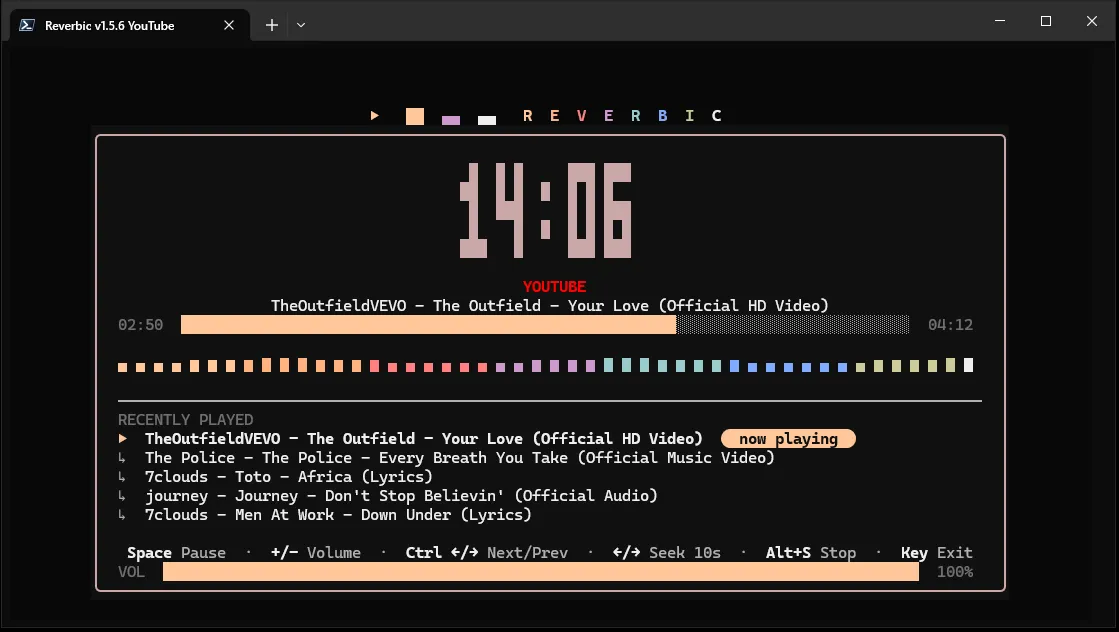Image resolution: width=1119 pixels, height=632 pixels.
Task: Select the Reverbic v1.5.6 YouTube tab
Action: pyautogui.click(x=130, y=25)
